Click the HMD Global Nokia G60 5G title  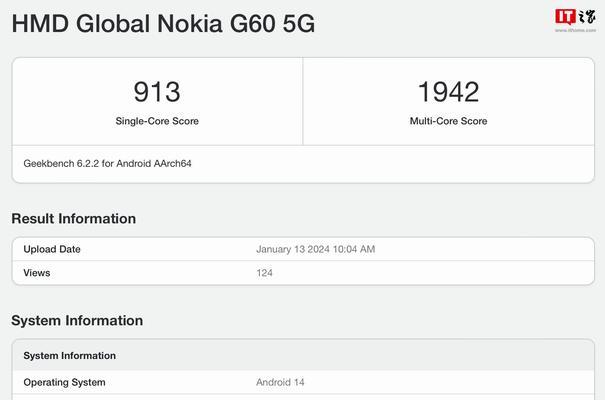coord(163,24)
